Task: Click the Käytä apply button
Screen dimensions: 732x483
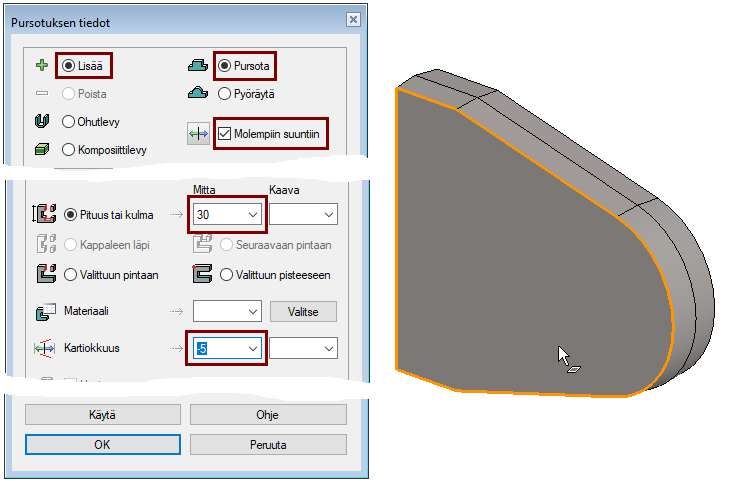Action: [102, 414]
